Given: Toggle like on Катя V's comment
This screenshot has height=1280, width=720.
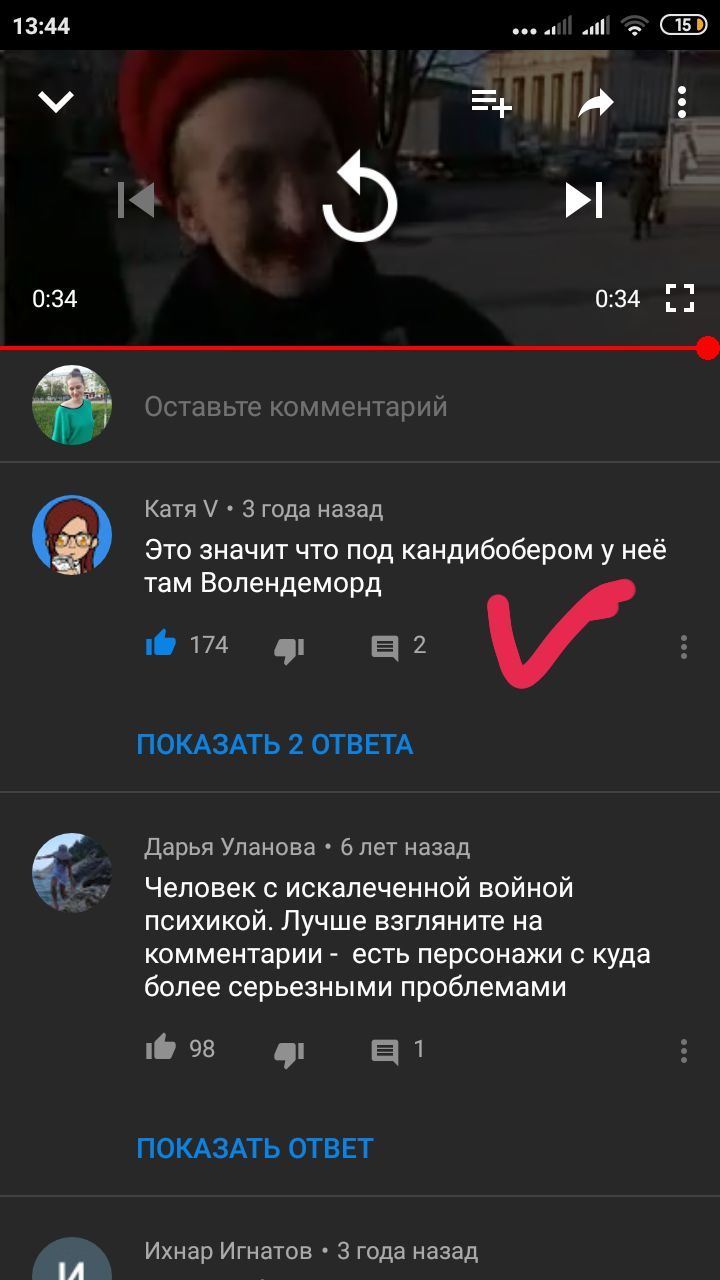Looking at the screenshot, I should point(160,645).
